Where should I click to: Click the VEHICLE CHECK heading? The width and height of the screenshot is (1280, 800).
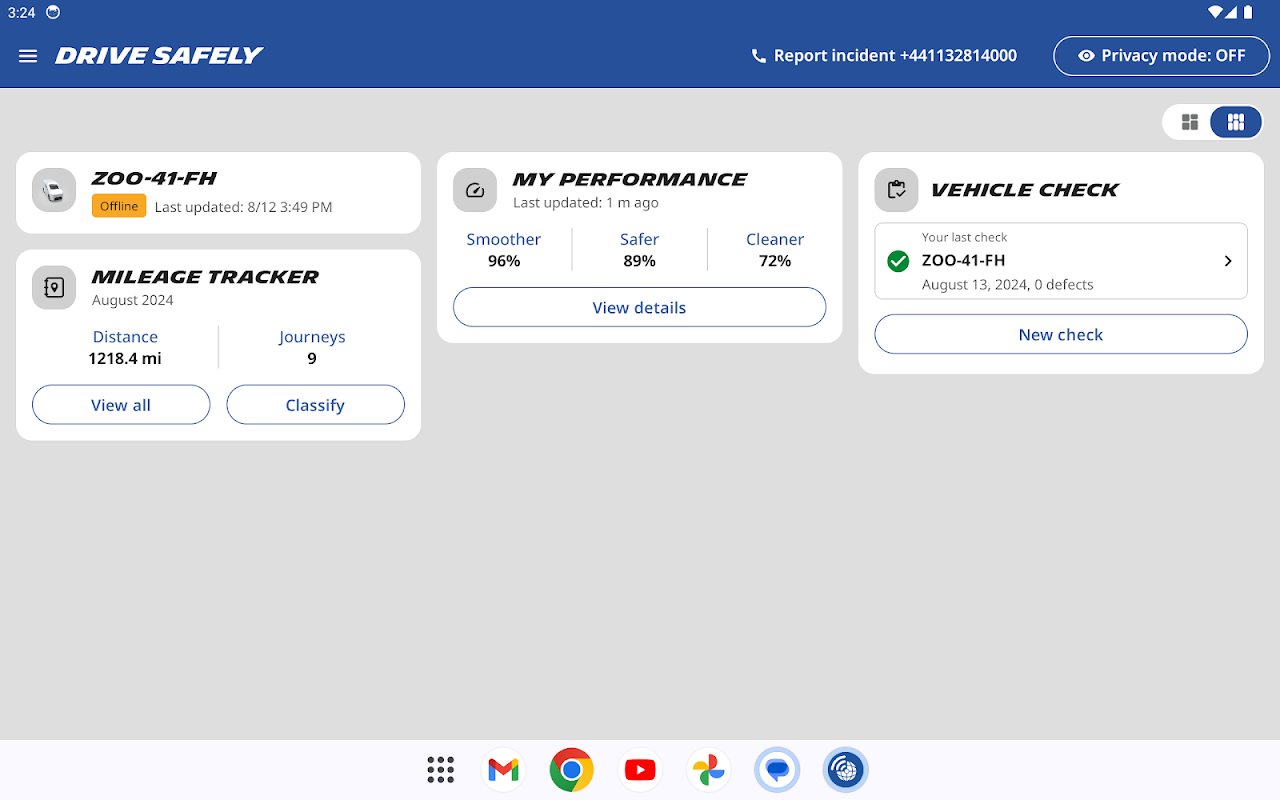pos(1025,190)
